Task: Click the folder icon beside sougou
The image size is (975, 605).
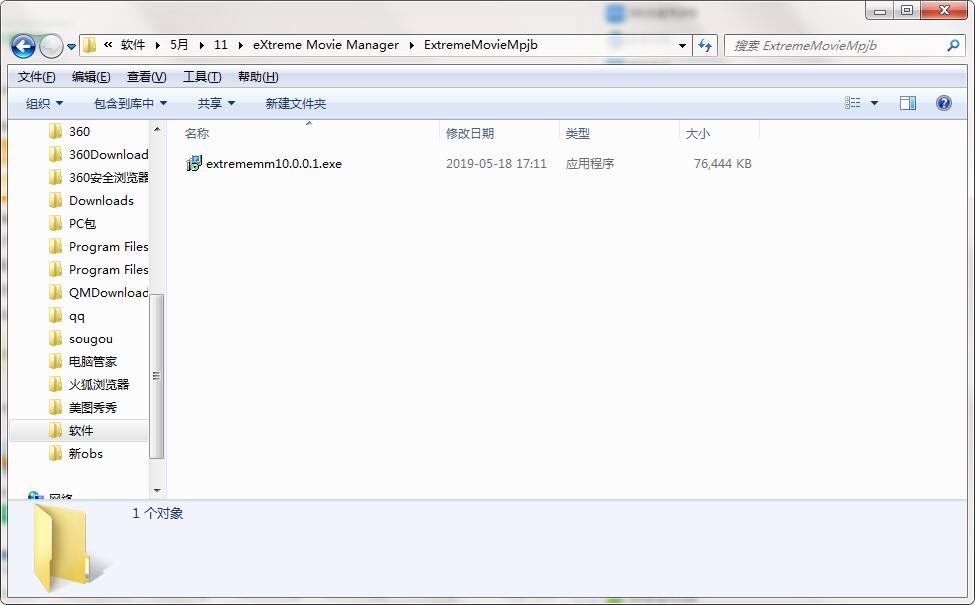Action: pyautogui.click(x=55, y=338)
